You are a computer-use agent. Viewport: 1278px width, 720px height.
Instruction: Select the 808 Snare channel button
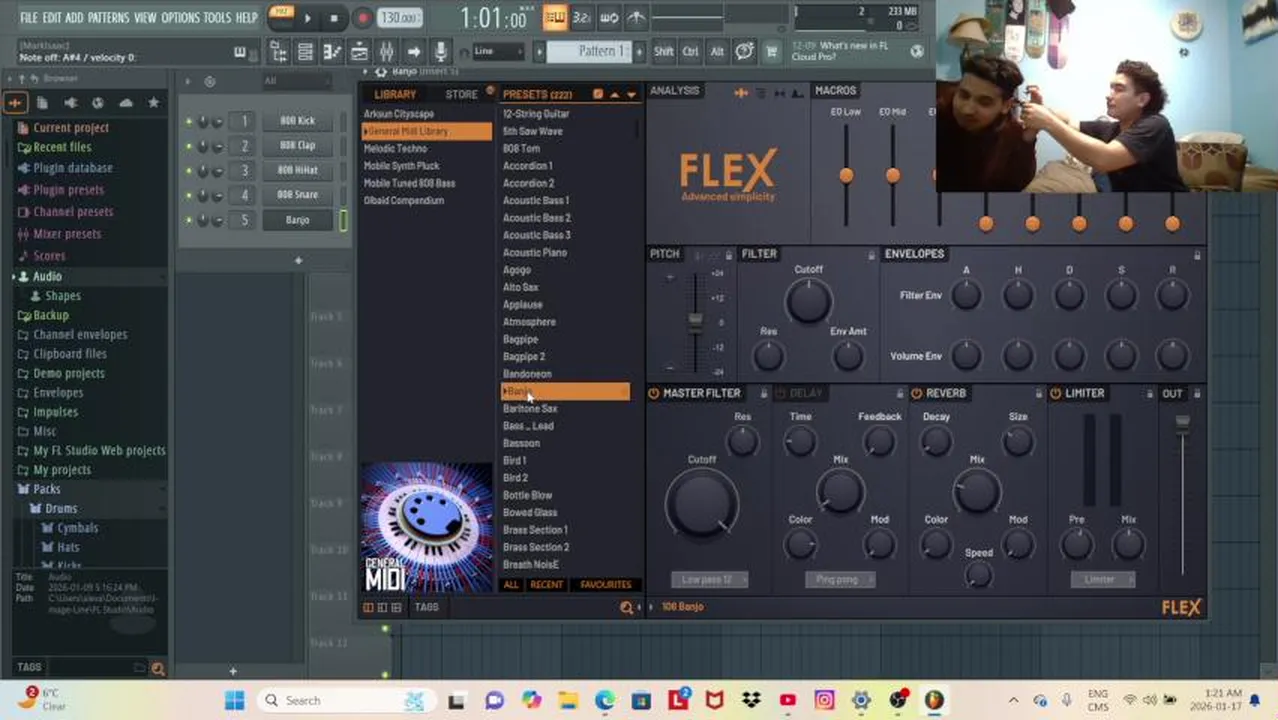point(297,195)
